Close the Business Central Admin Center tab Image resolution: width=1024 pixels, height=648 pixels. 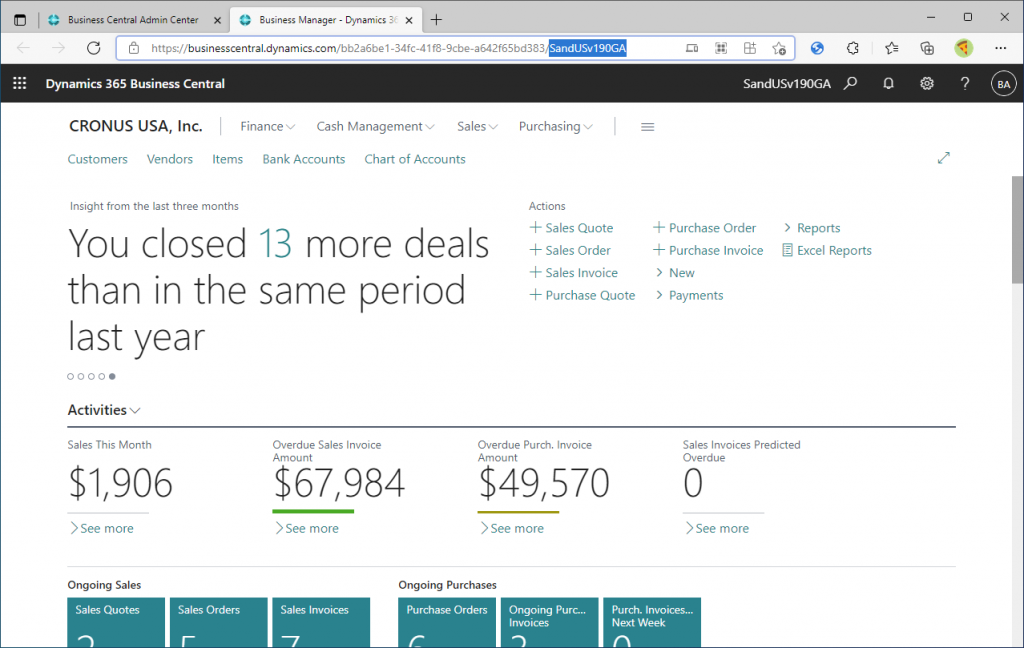[217, 20]
